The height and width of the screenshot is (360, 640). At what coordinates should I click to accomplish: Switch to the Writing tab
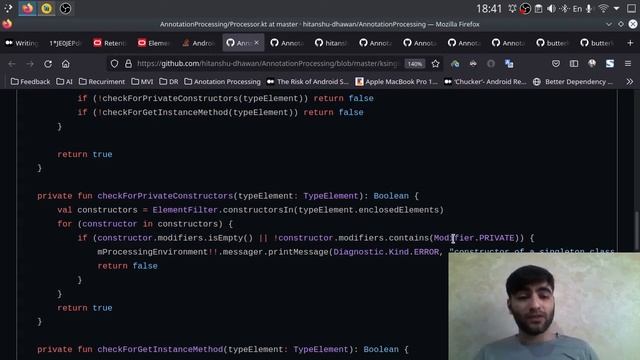pos(22,43)
